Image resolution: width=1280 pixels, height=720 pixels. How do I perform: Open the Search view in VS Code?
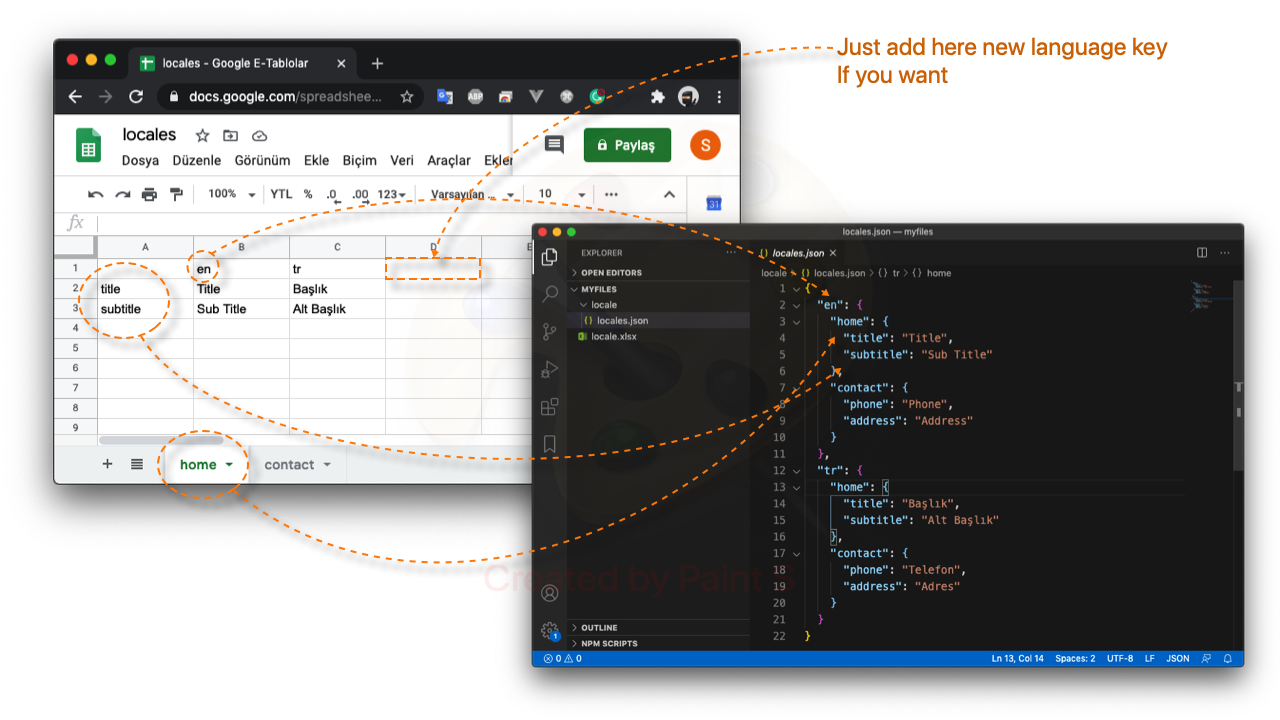click(549, 294)
